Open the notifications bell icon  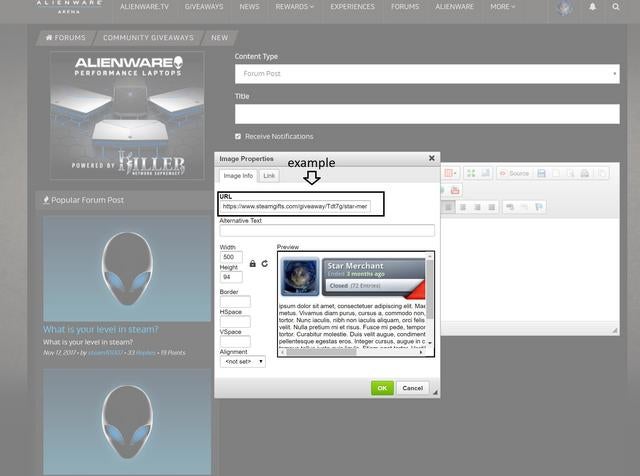tap(592, 7)
